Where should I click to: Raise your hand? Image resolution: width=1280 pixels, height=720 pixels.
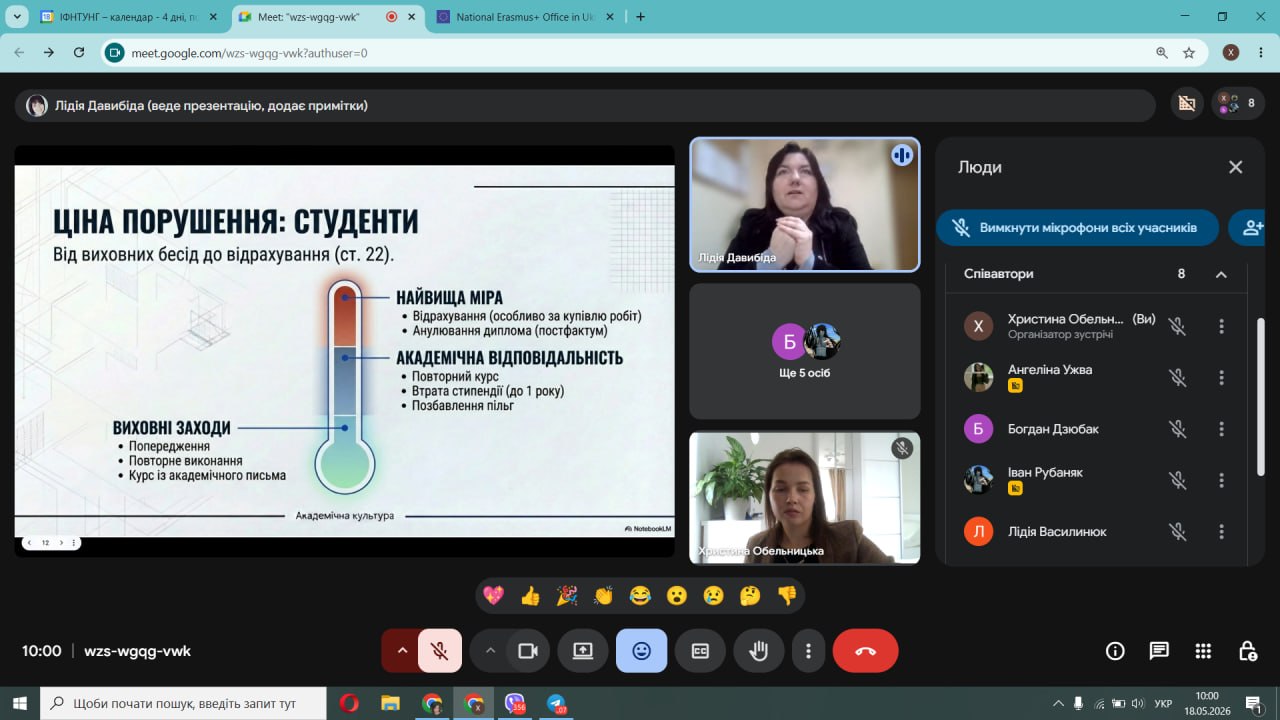click(759, 651)
